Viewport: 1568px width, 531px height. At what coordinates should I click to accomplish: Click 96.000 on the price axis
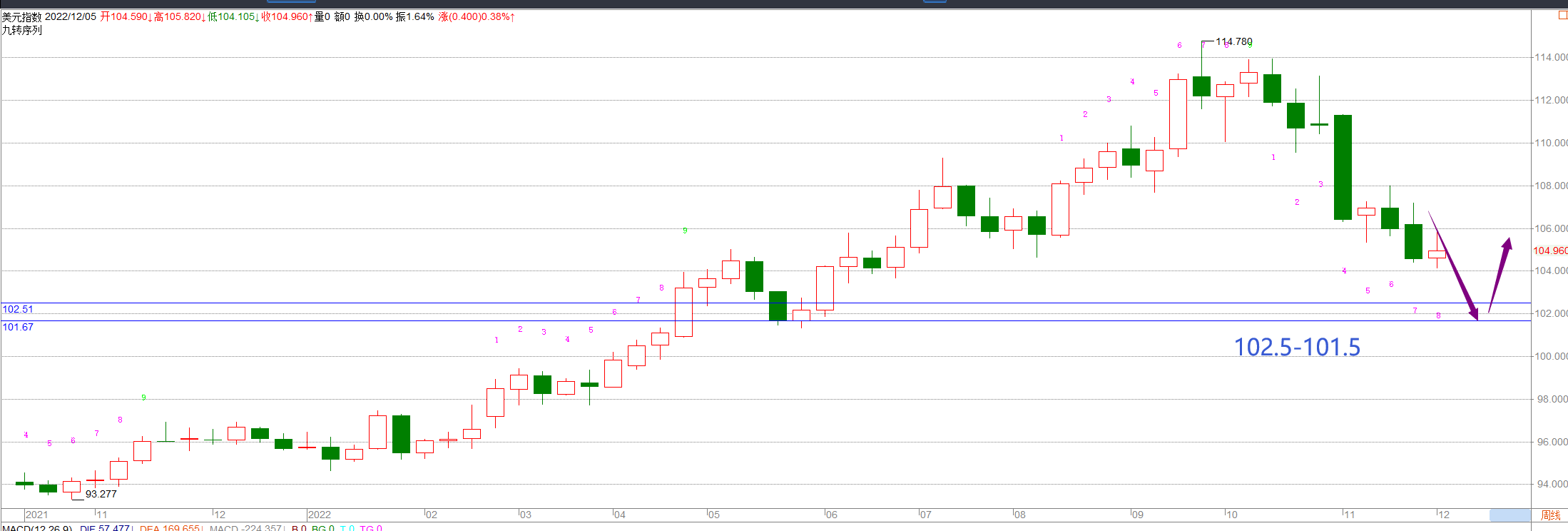tap(1551, 442)
